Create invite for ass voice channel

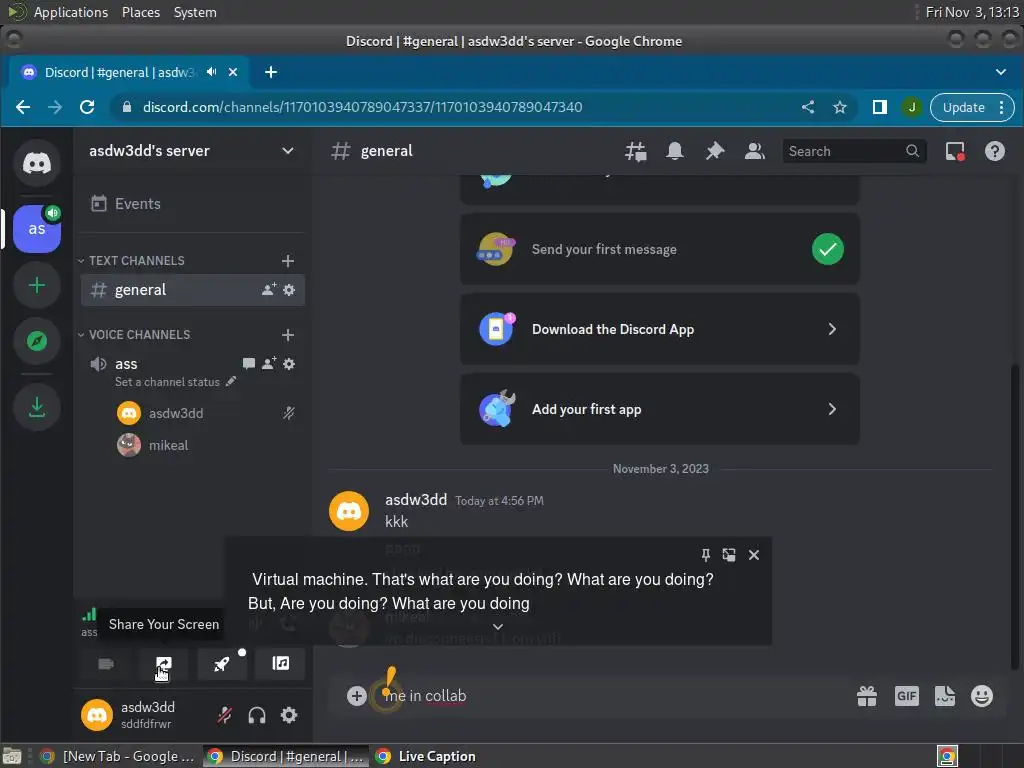coord(268,364)
